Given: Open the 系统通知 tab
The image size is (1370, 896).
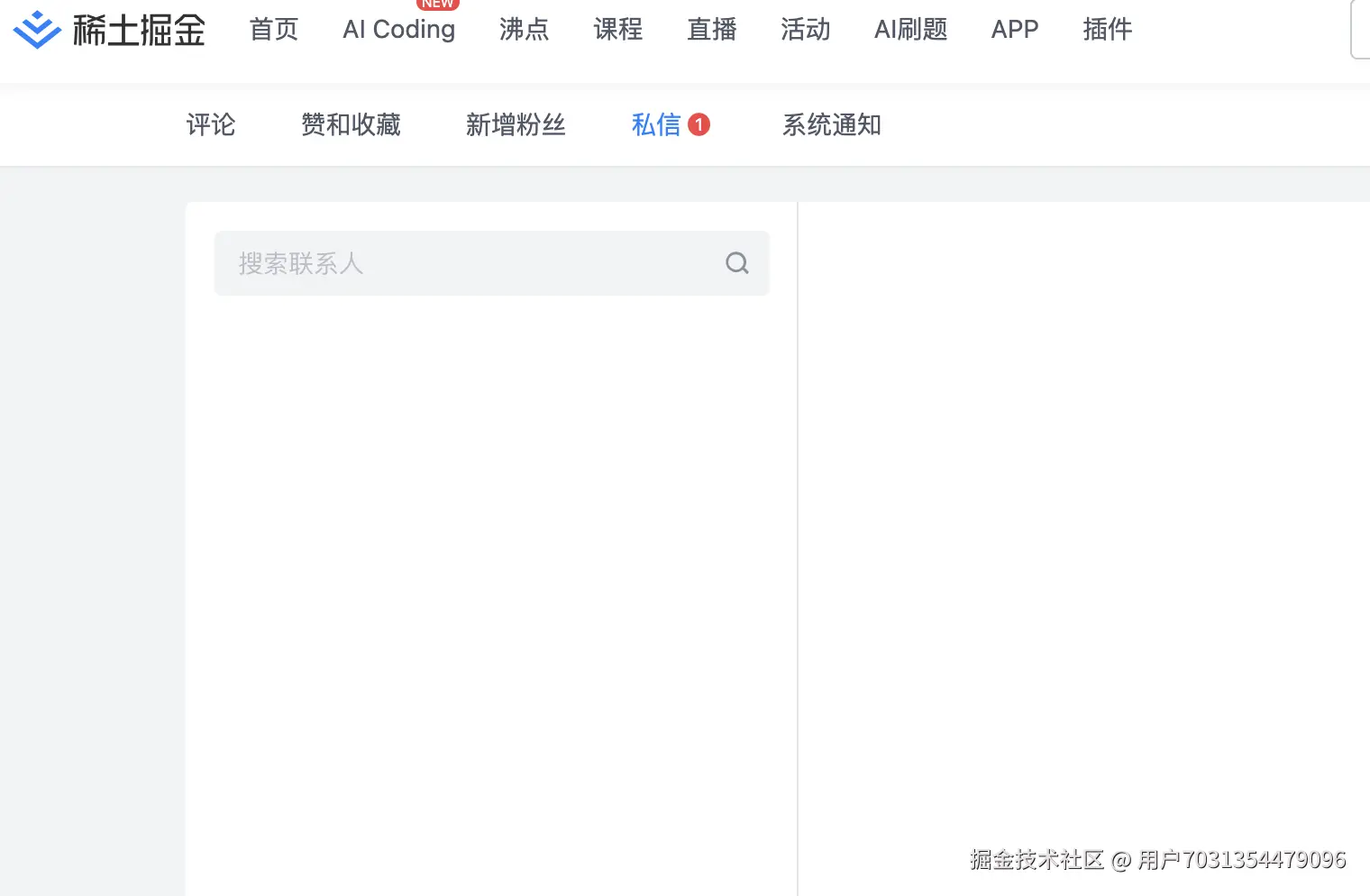Looking at the screenshot, I should (x=831, y=125).
